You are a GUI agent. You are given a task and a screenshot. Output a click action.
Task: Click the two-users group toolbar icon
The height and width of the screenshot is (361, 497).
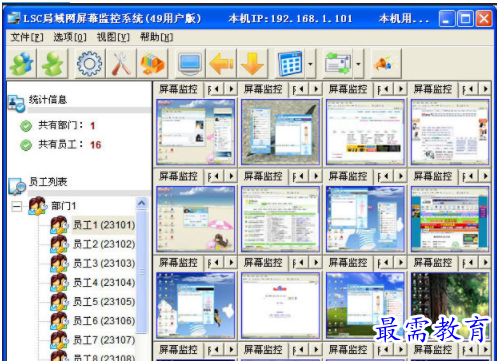click(x=21, y=63)
